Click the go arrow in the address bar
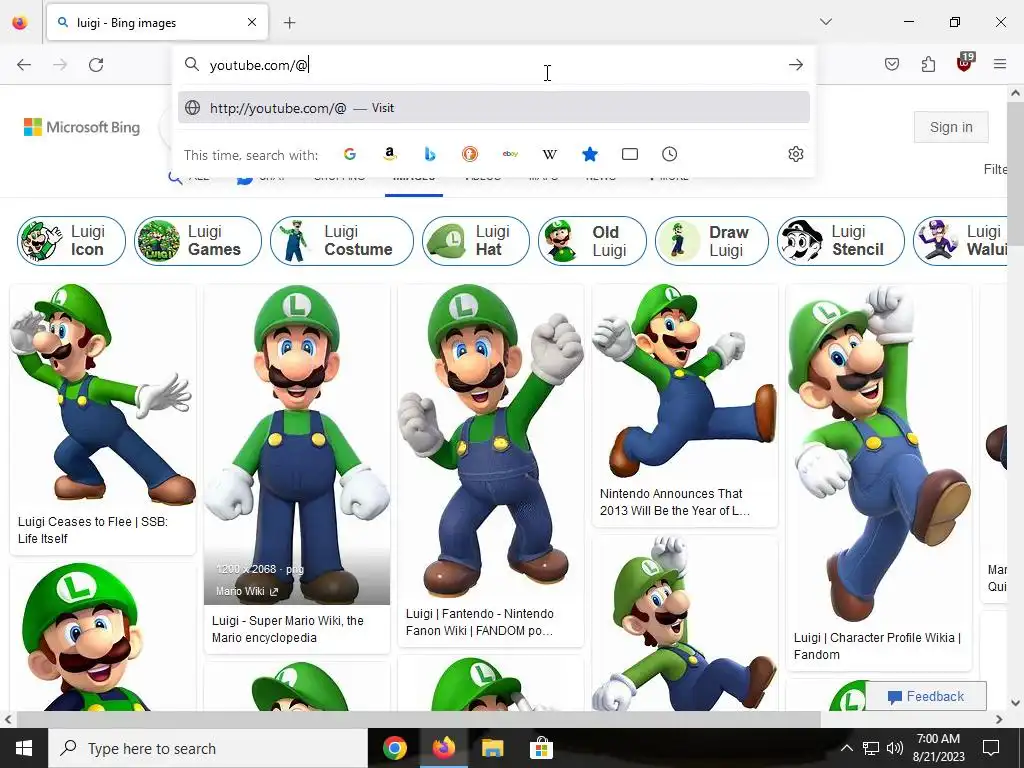Image resolution: width=1024 pixels, height=768 pixels. pos(795,65)
